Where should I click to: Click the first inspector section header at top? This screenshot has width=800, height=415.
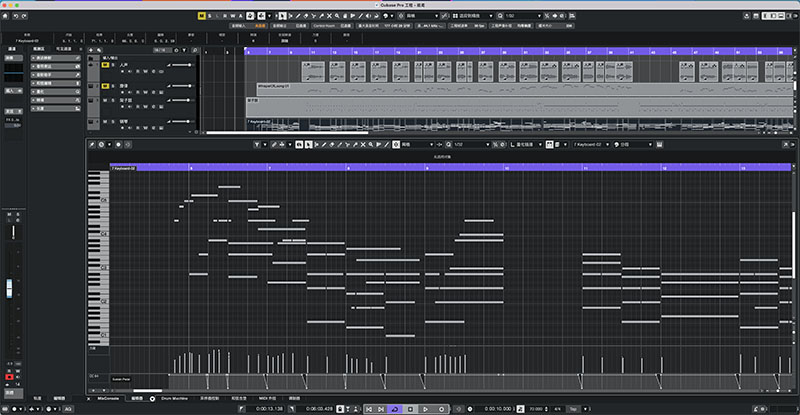pos(56,58)
